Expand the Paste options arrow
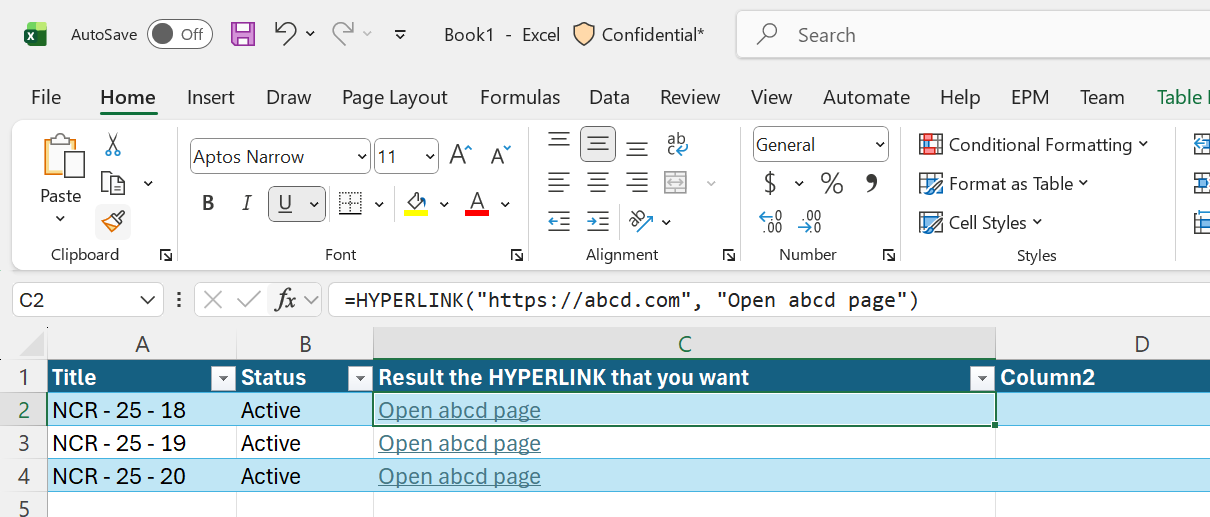Image resolution: width=1210 pixels, height=517 pixels. click(x=60, y=219)
